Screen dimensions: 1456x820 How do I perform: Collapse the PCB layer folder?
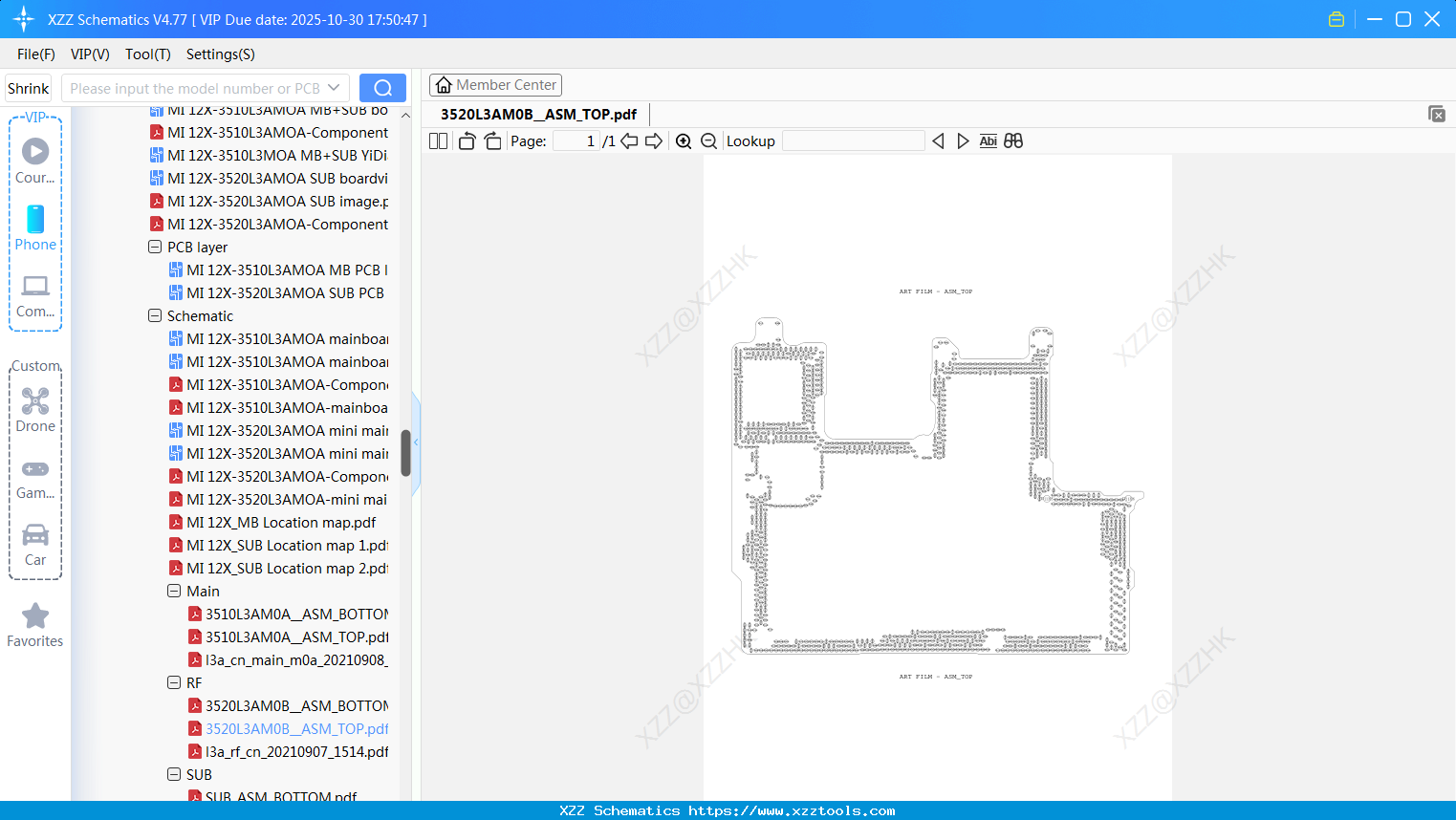tap(155, 247)
